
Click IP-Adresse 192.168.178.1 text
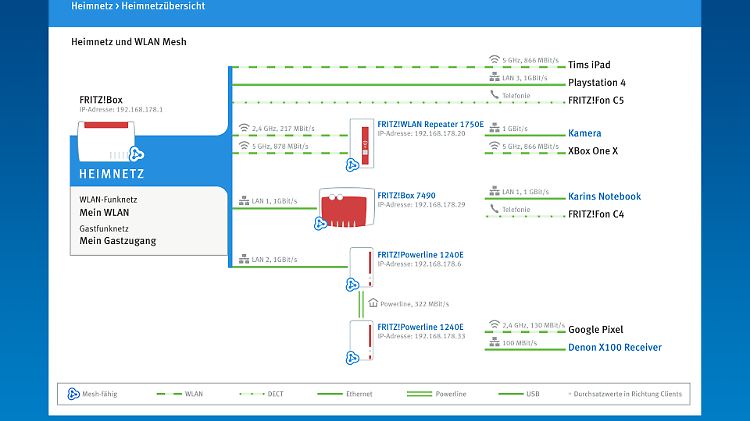click(121, 110)
